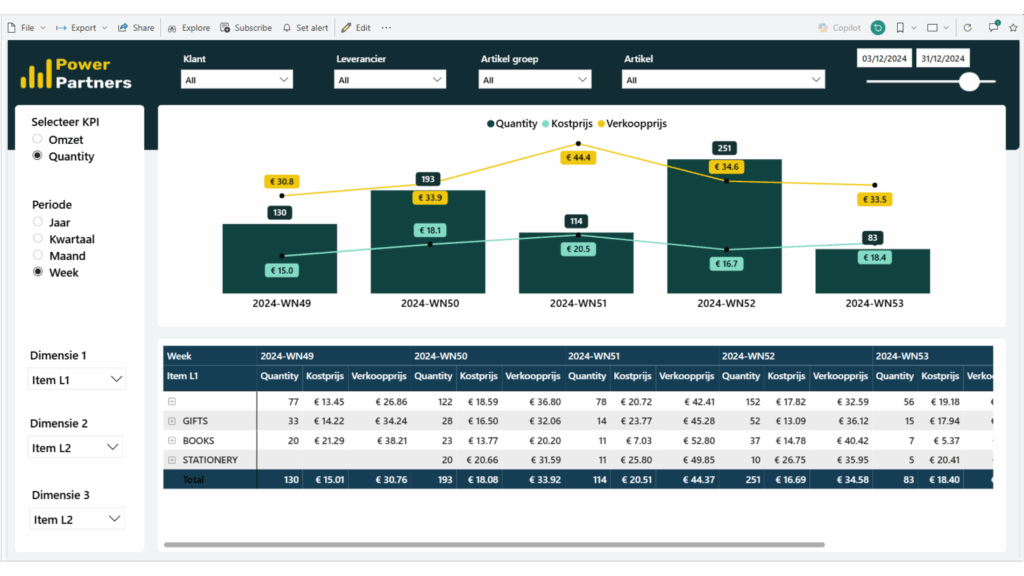Click the teal reset-to-default icon
Screen dimensions: 1024x576
click(878, 28)
